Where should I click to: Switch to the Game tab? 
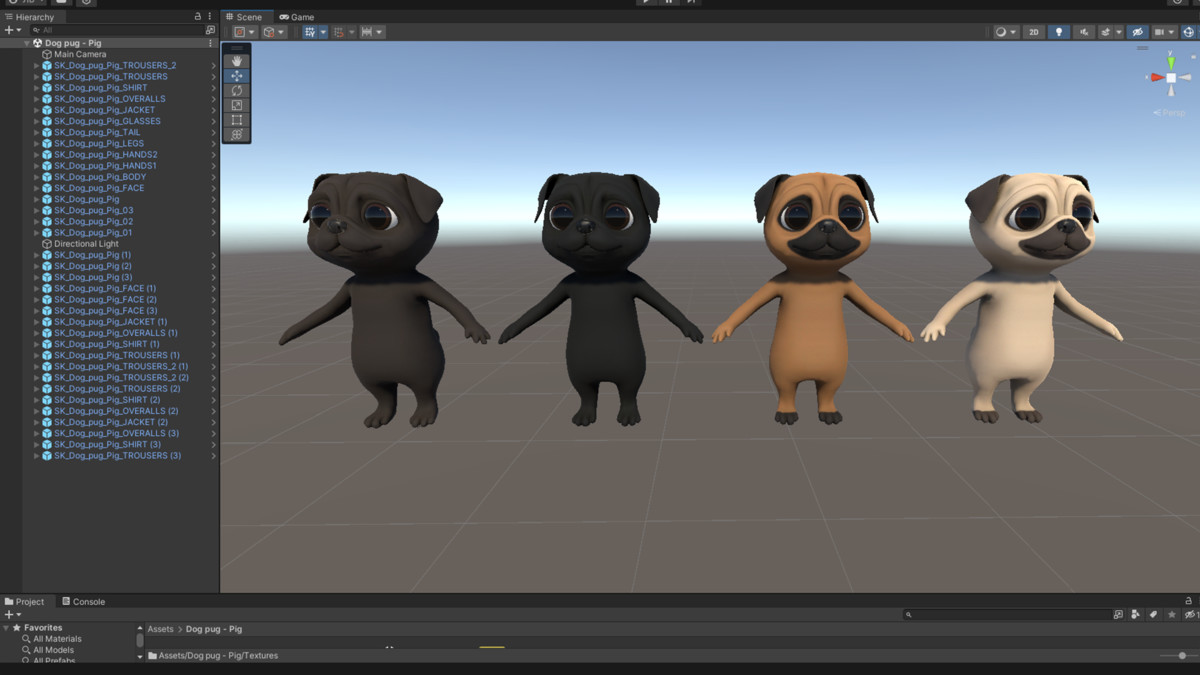tap(297, 17)
